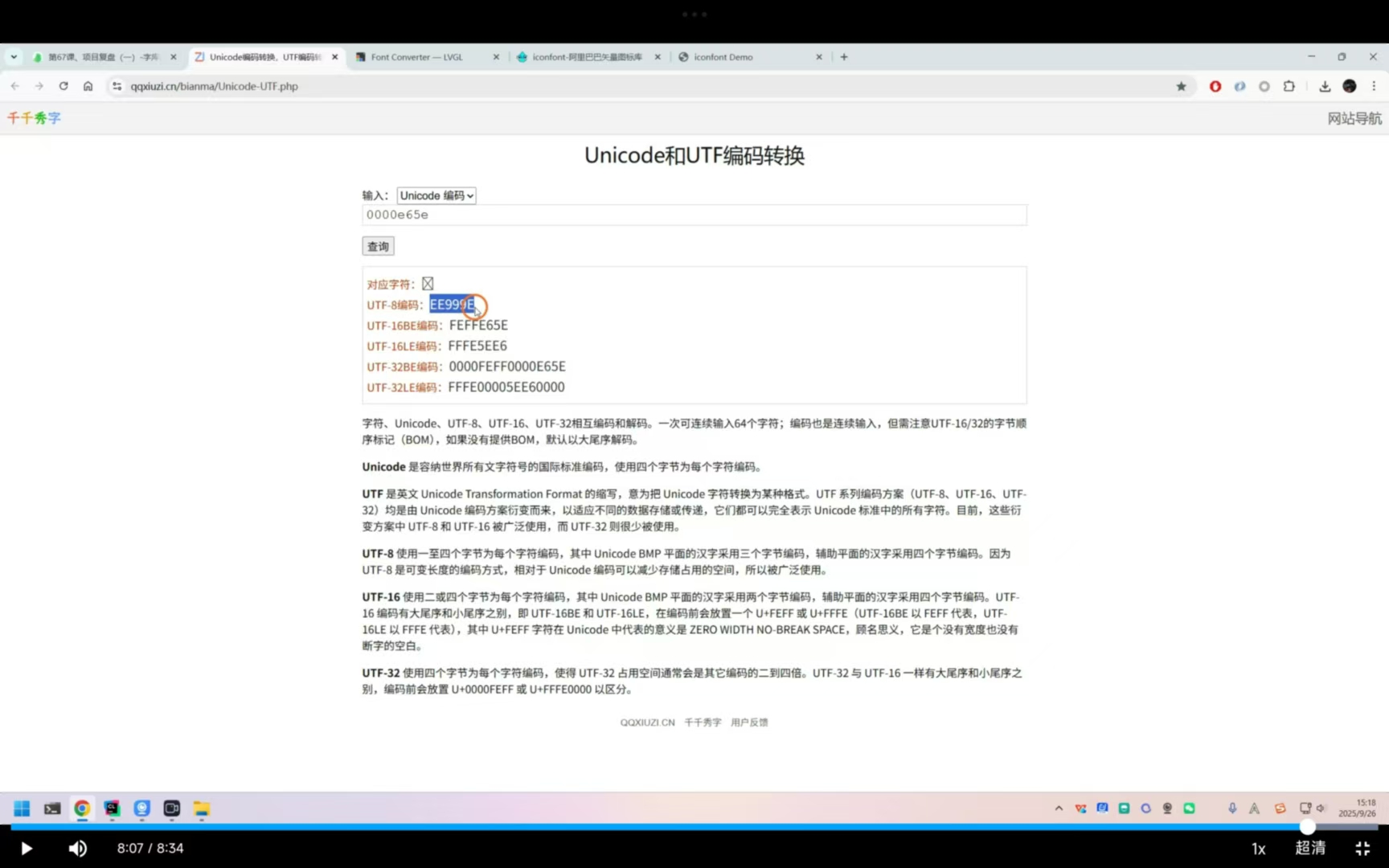Open the QQXIUZI.CN footer link

647,723
